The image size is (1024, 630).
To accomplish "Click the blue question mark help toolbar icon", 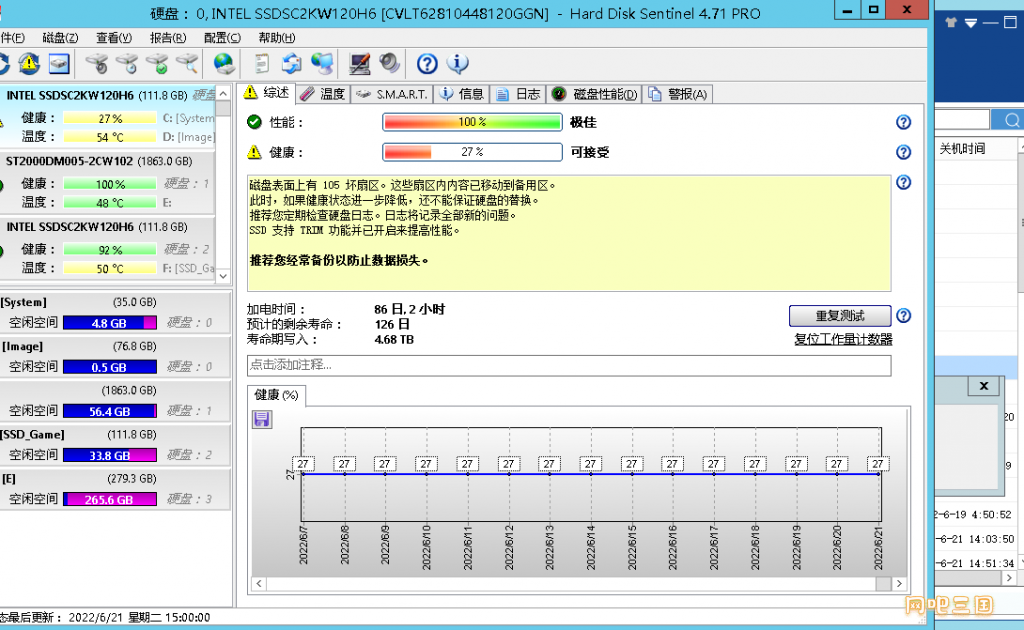I will [x=427, y=63].
